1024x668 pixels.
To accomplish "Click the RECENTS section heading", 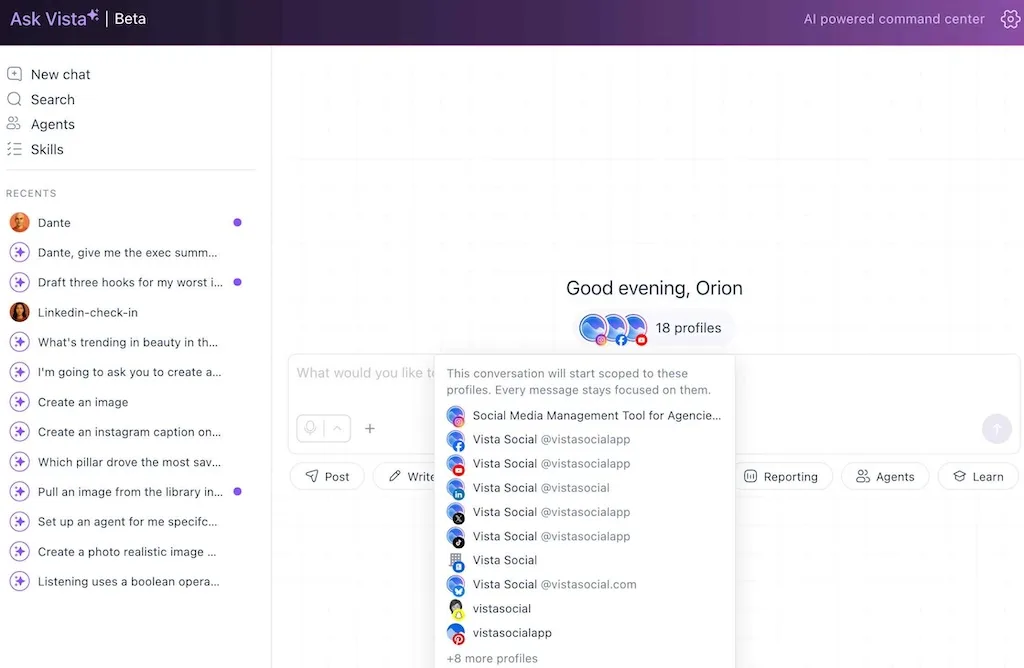I will coord(31,193).
